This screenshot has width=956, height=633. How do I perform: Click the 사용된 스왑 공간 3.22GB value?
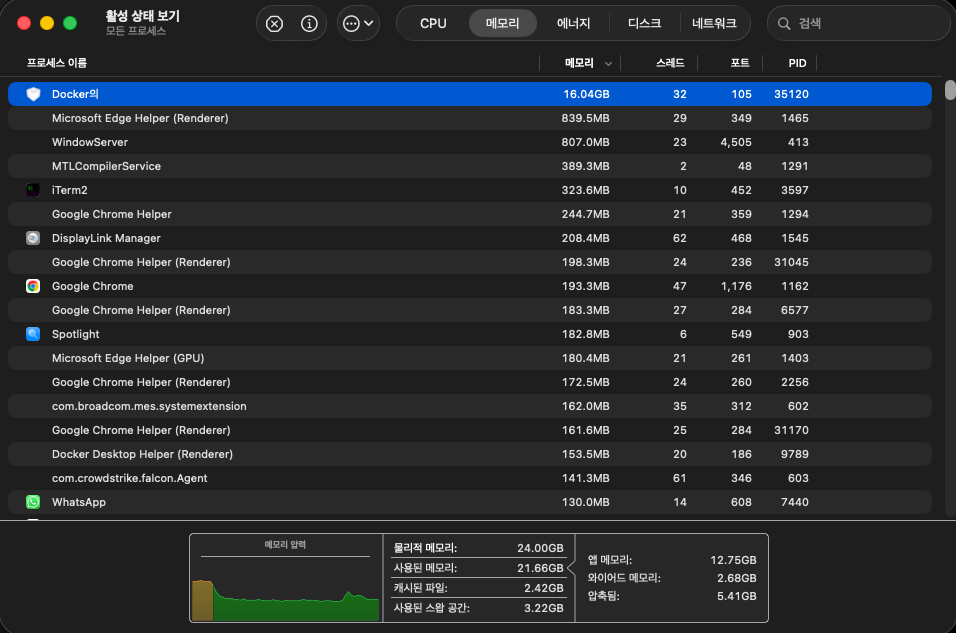pyautogui.click(x=543, y=608)
